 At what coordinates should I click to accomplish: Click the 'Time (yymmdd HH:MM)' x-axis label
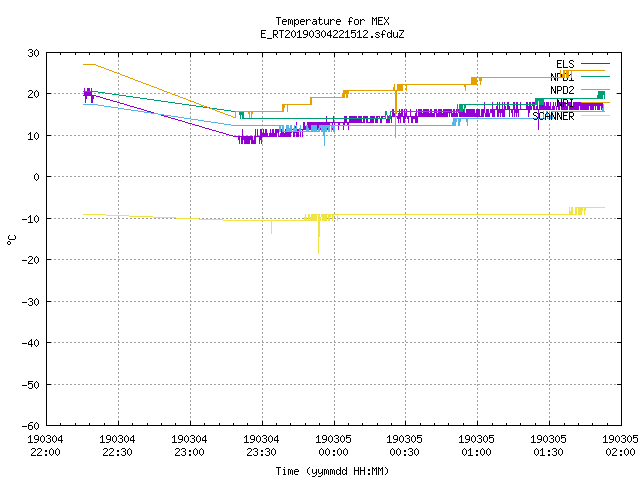(x=332, y=471)
